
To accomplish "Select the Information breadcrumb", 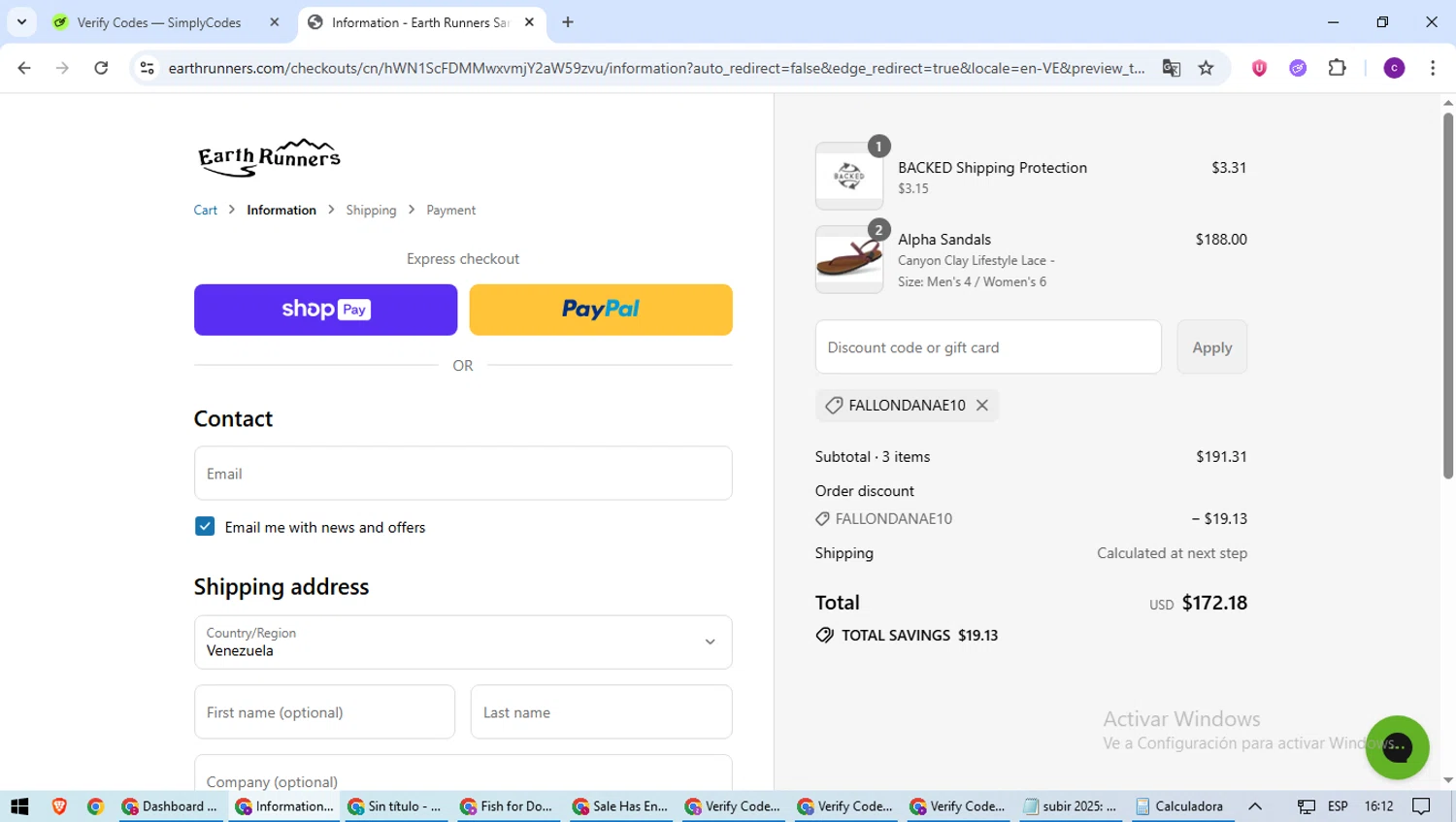I will tap(281, 210).
